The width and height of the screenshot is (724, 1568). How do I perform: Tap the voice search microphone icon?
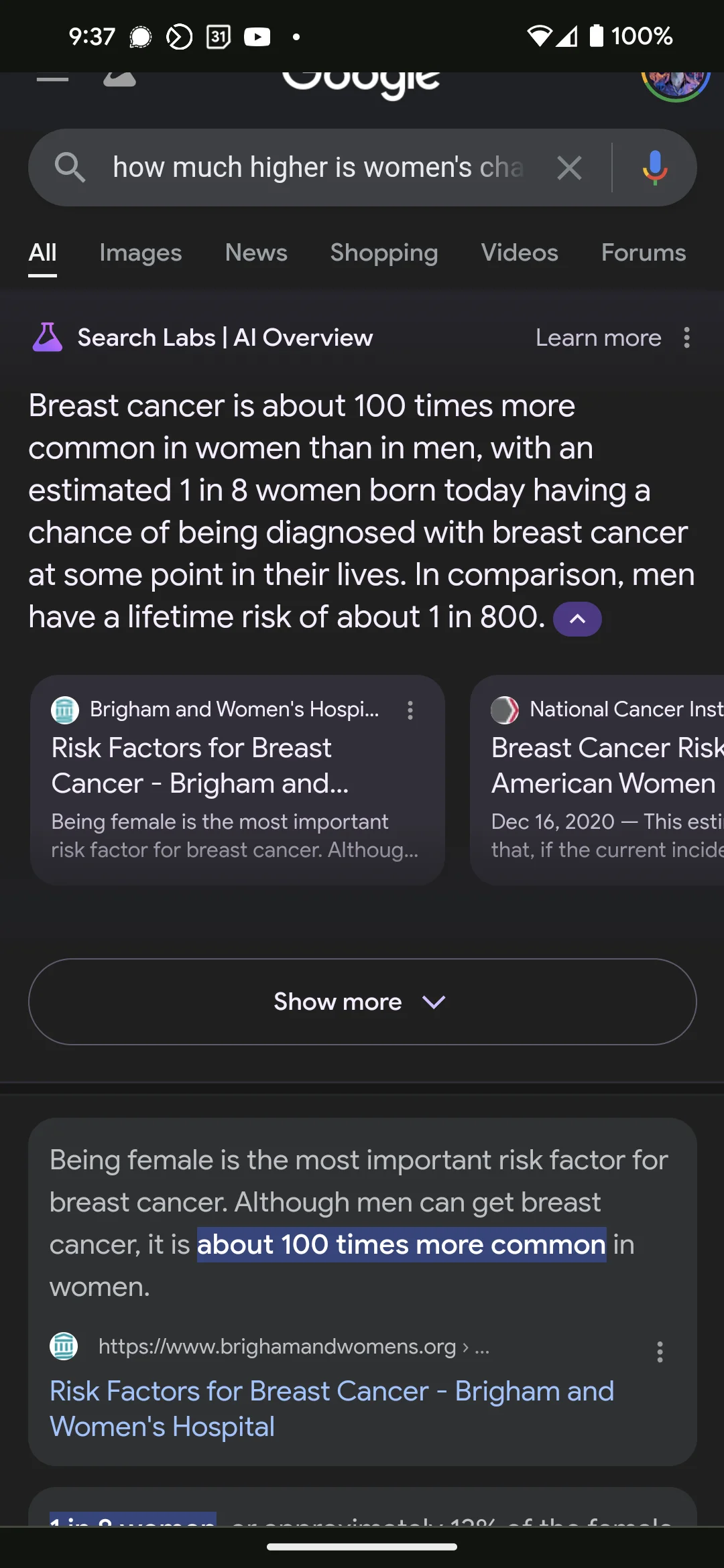pos(655,168)
